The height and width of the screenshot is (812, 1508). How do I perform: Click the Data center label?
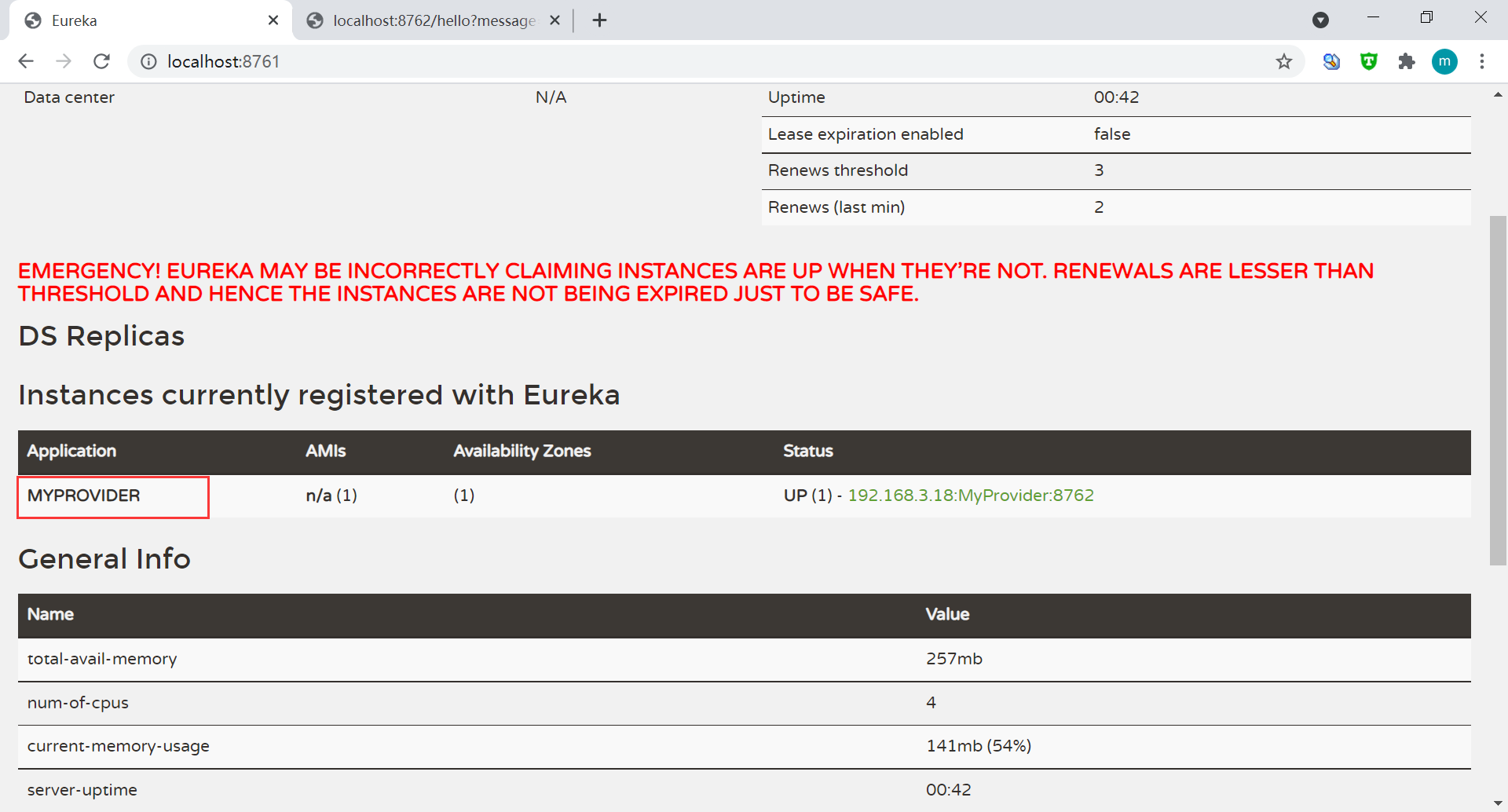click(x=69, y=97)
